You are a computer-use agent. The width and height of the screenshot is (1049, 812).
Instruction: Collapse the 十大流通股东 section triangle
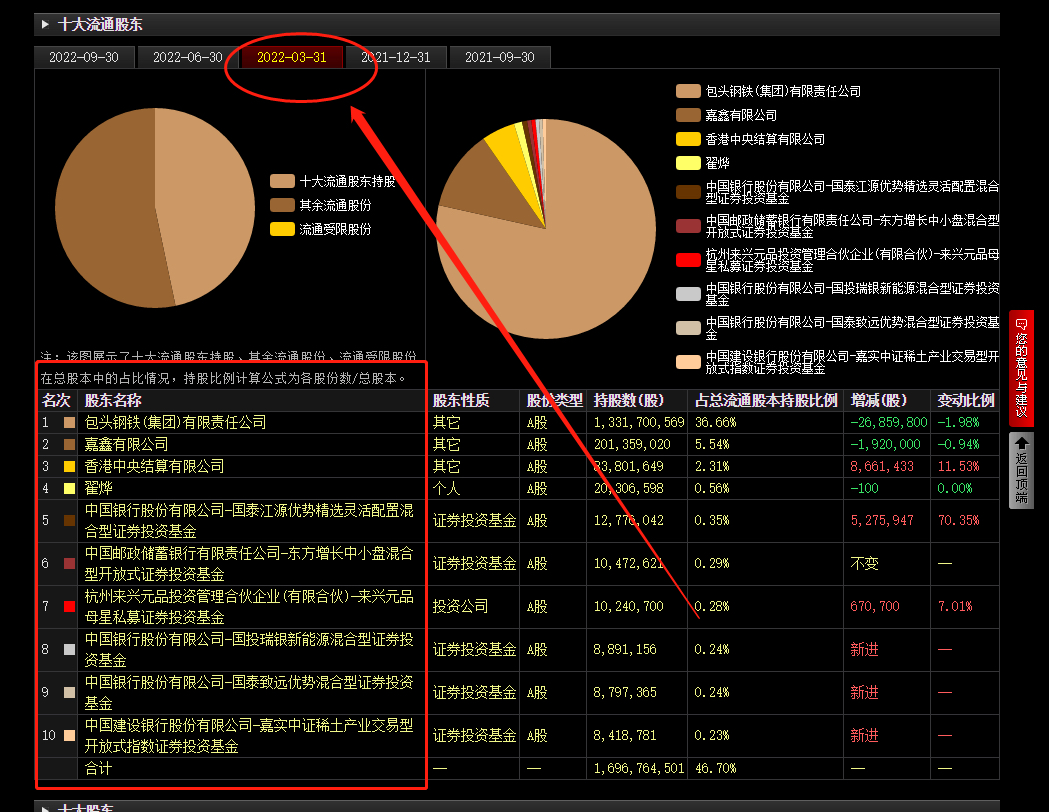pyautogui.click(x=45, y=24)
